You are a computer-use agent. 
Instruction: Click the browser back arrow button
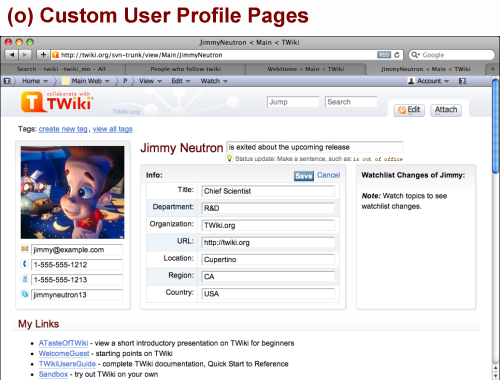pyautogui.click(x=11, y=55)
